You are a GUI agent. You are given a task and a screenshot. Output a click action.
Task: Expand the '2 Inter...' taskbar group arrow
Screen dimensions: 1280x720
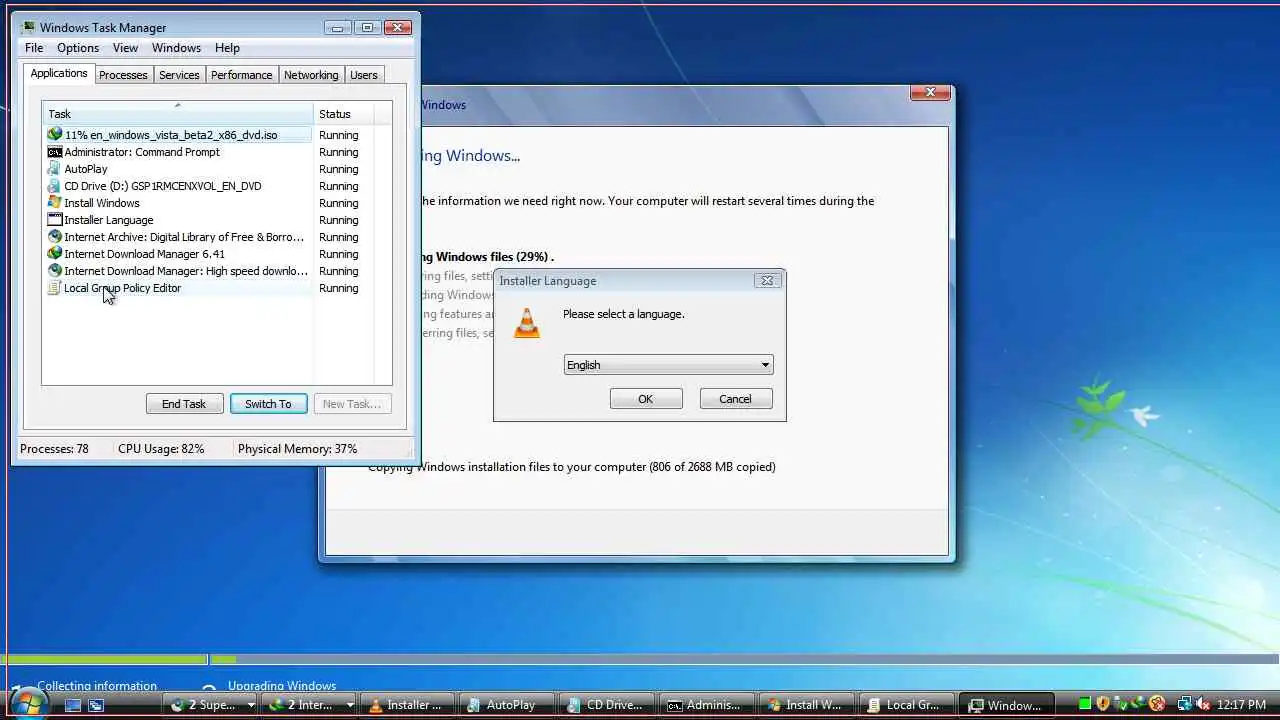click(350, 705)
